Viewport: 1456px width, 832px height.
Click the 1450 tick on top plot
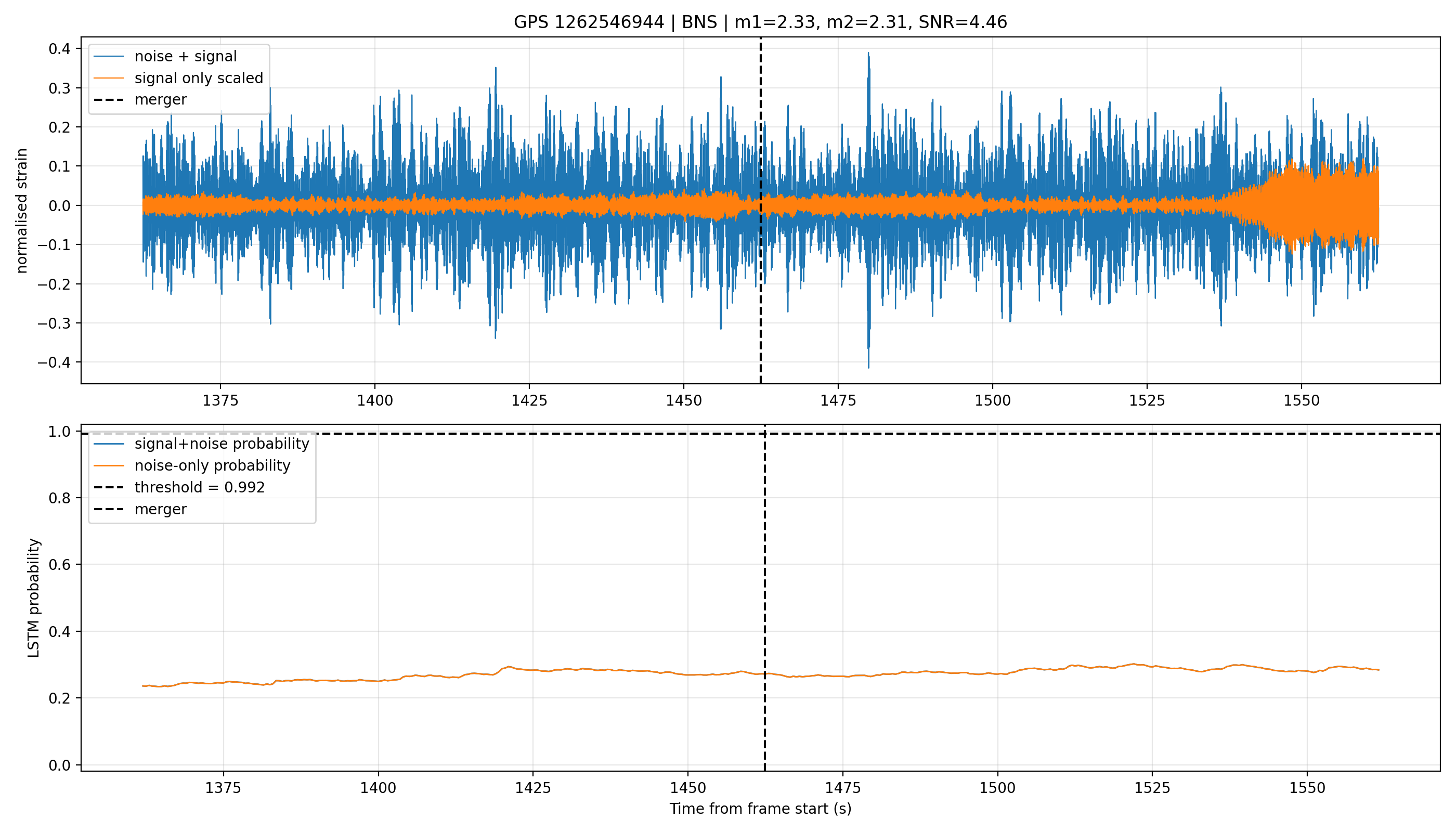683,400
